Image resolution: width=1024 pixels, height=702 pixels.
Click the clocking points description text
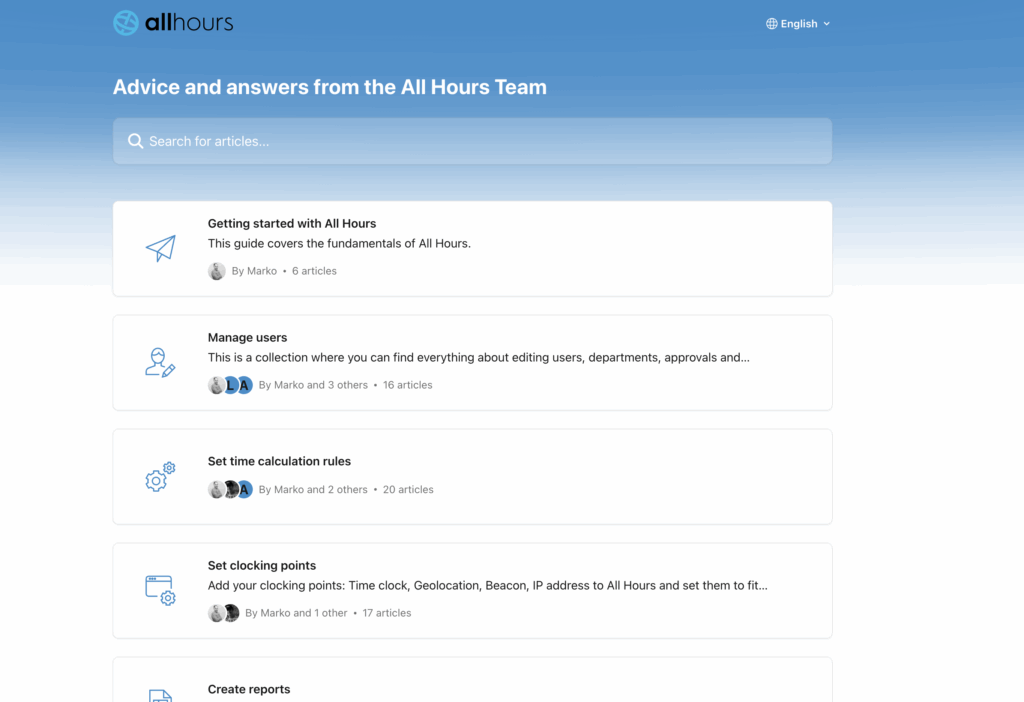488,586
